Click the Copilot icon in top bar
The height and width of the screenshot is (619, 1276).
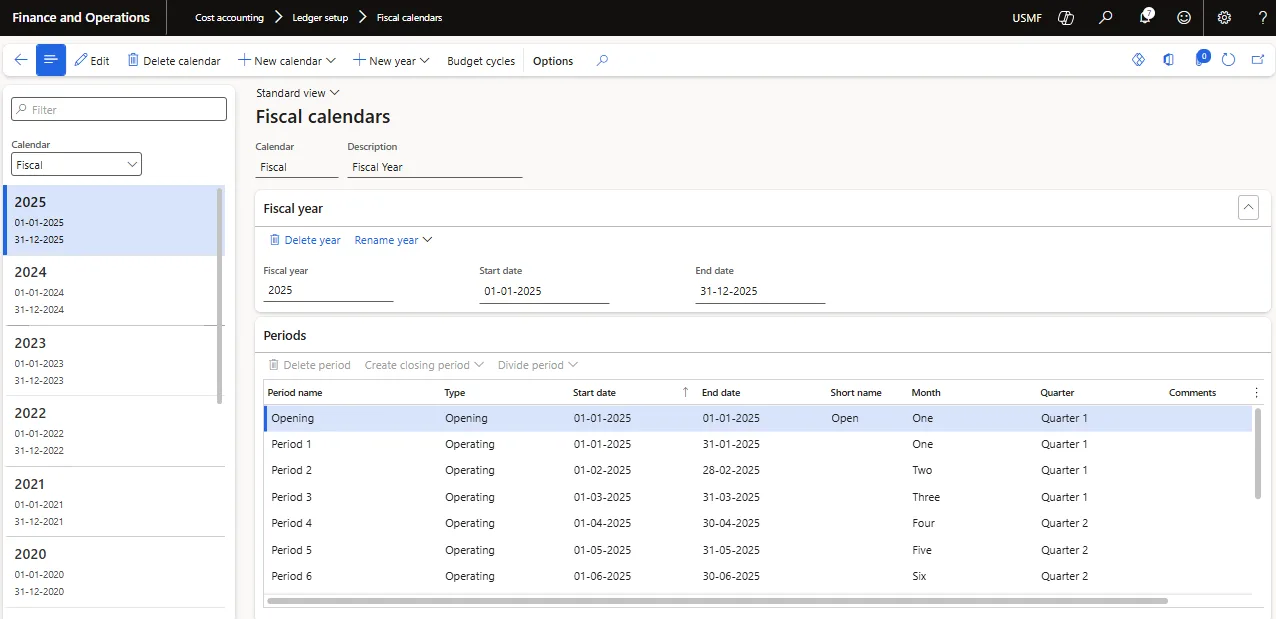click(x=1066, y=18)
